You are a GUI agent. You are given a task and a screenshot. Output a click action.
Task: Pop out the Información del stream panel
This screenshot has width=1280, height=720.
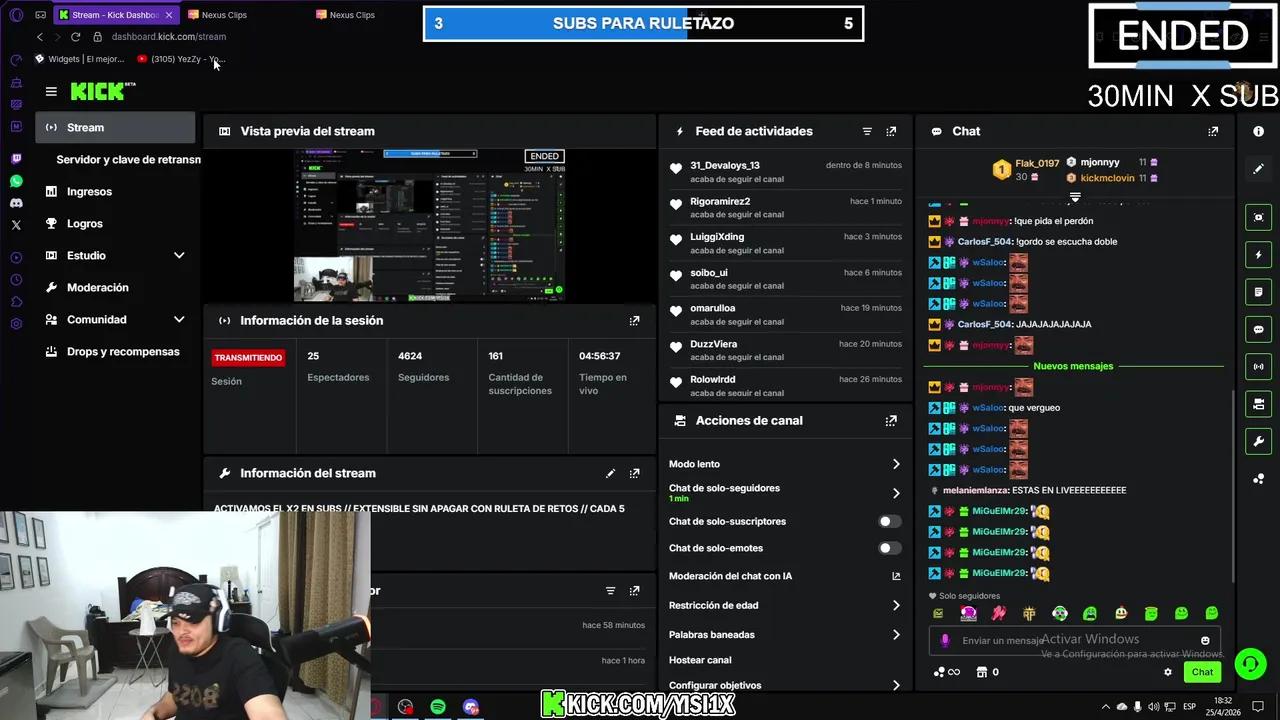point(634,474)
